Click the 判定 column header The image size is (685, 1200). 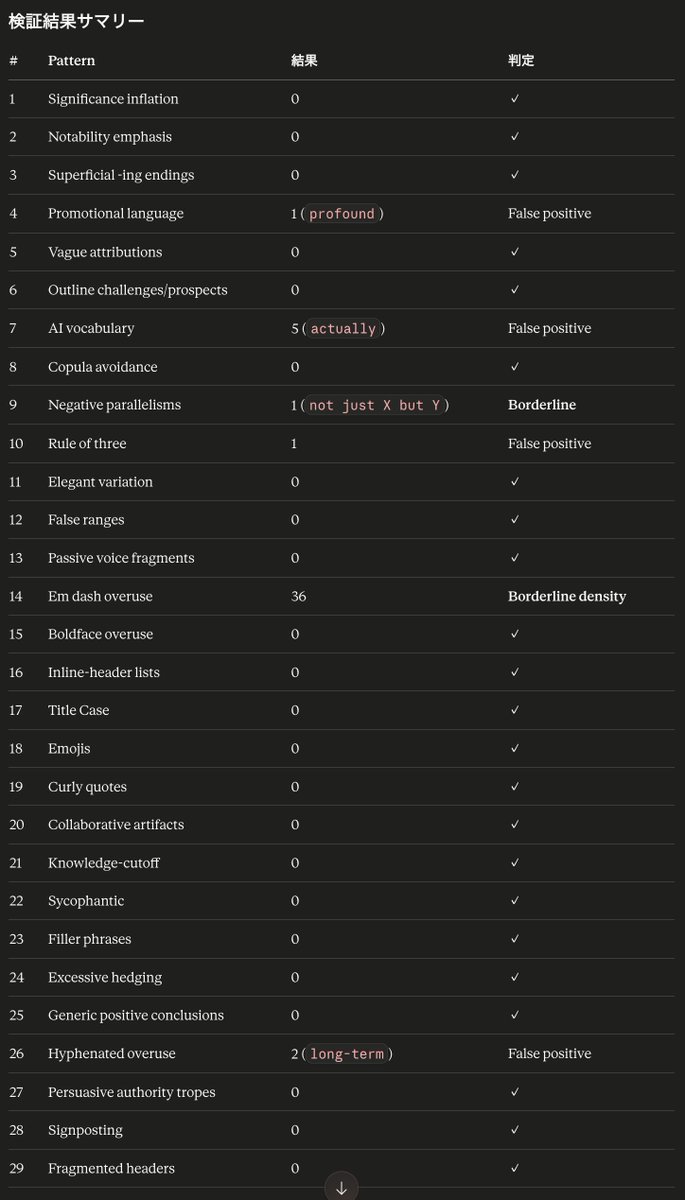pos(521,61)
